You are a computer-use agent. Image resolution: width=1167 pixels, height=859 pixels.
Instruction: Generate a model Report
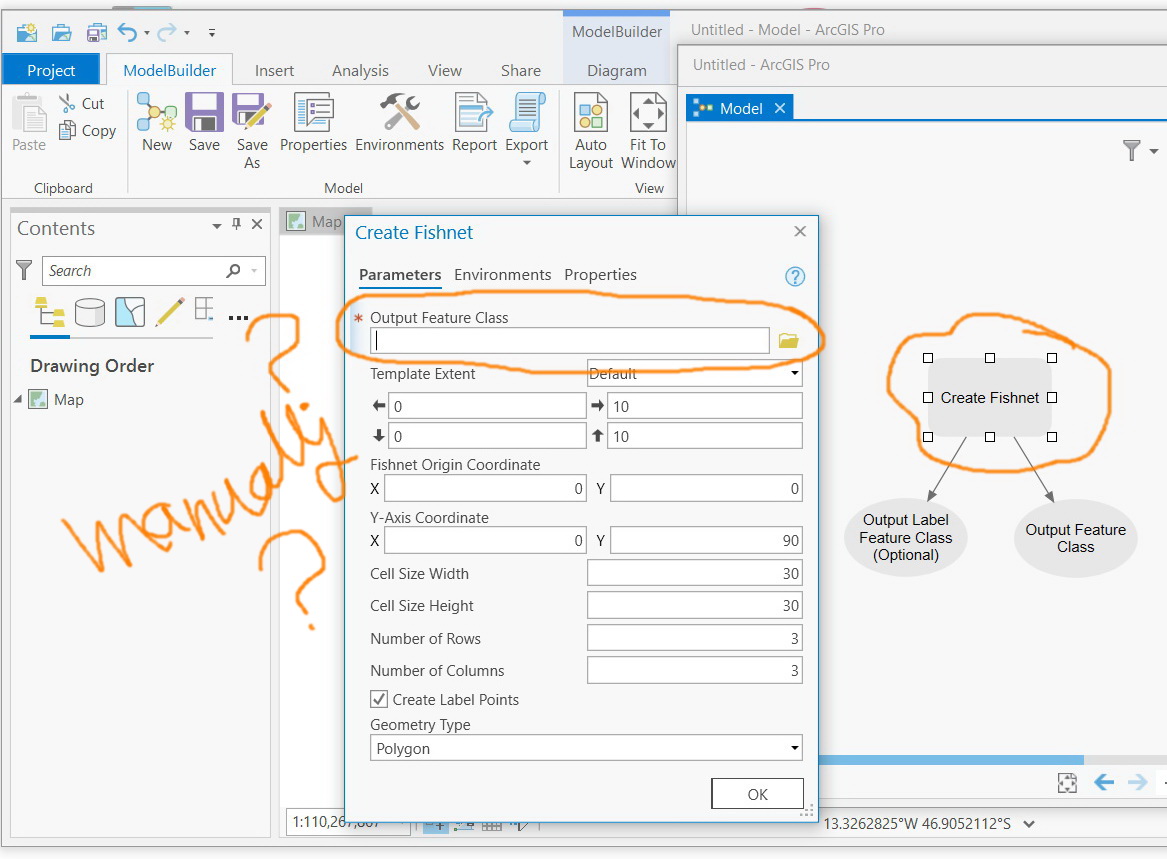click(x=474, y=124)
